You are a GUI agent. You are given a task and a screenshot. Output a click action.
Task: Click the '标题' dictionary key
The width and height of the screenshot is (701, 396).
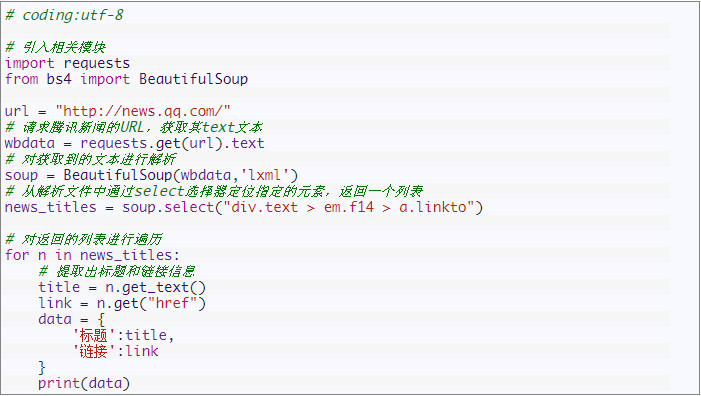(x=93, y=335)
